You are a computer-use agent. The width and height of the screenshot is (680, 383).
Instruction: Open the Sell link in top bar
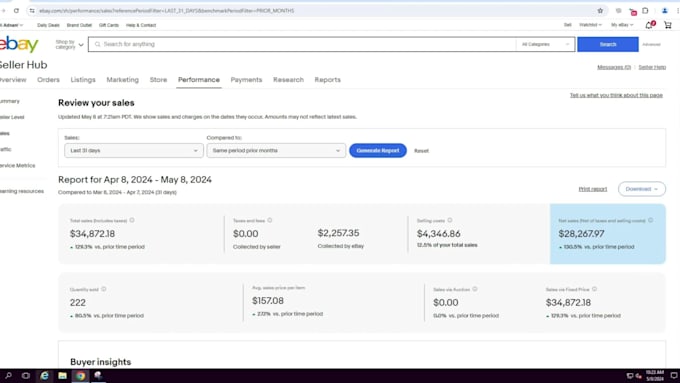click(567, 25)
